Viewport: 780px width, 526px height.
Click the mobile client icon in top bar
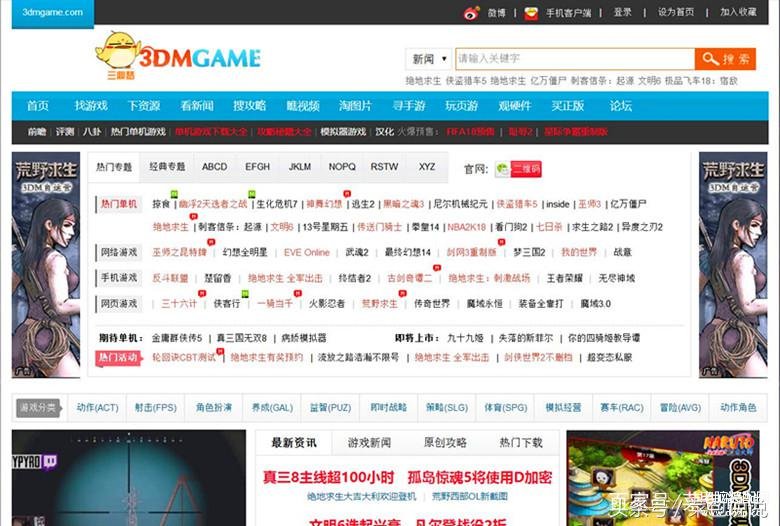tap(531, 13)
